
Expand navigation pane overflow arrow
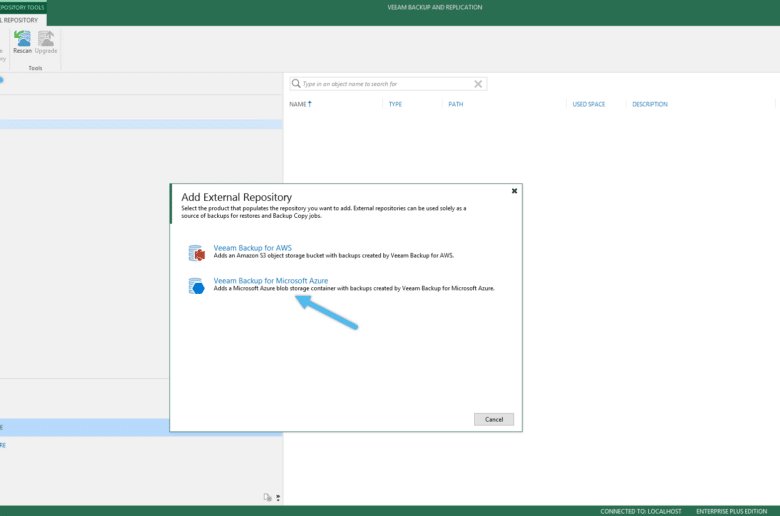(x=278, y=498)
